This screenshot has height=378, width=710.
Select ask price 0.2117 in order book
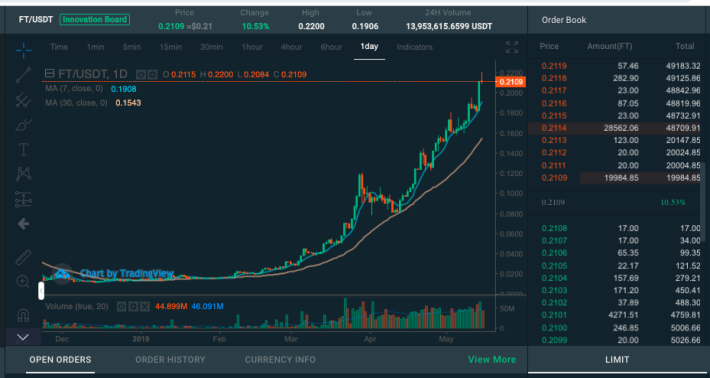(x=554, y=91)
